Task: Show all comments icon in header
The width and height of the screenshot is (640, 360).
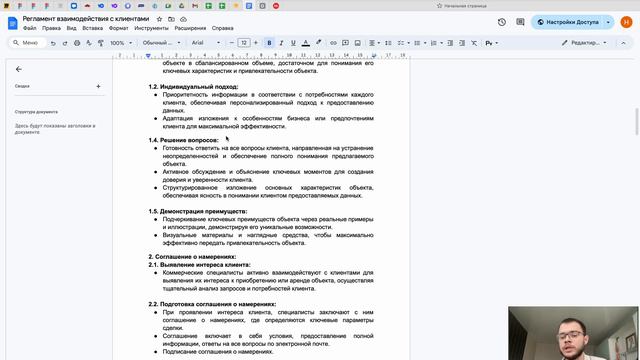Action: [520, 22]
